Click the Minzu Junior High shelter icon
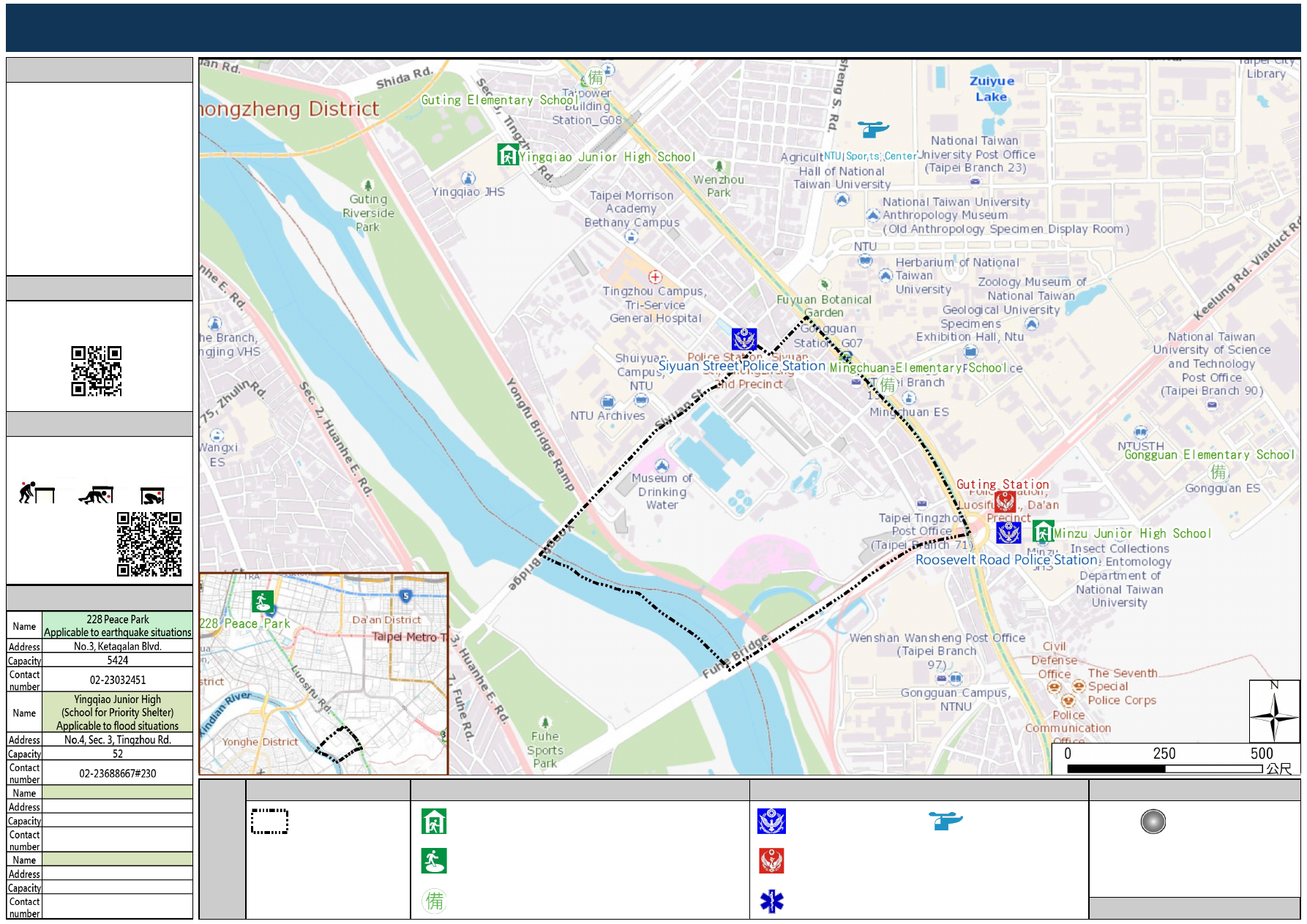The image size is (1307, 924). coord(1043,531)
